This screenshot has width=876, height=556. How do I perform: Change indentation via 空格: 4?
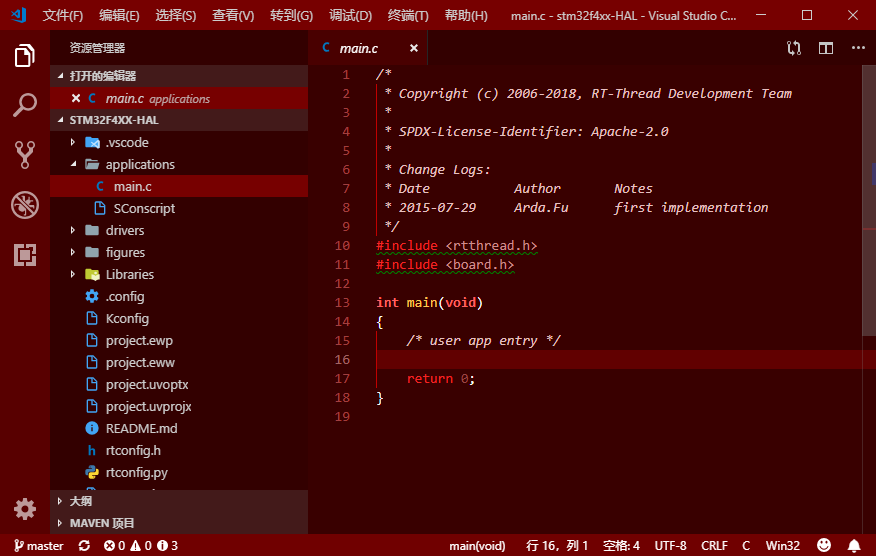point(621,545)
